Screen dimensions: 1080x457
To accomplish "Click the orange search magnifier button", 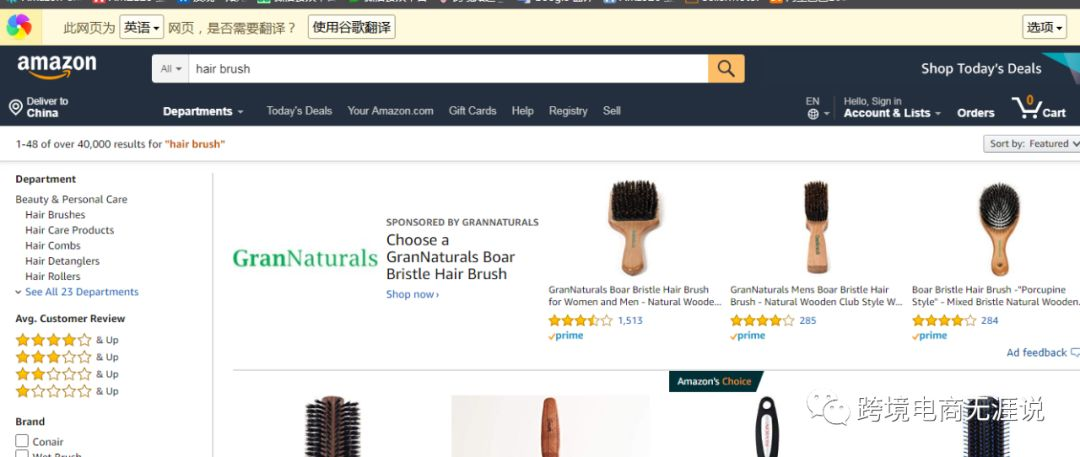I will click(x=726, y=68).
